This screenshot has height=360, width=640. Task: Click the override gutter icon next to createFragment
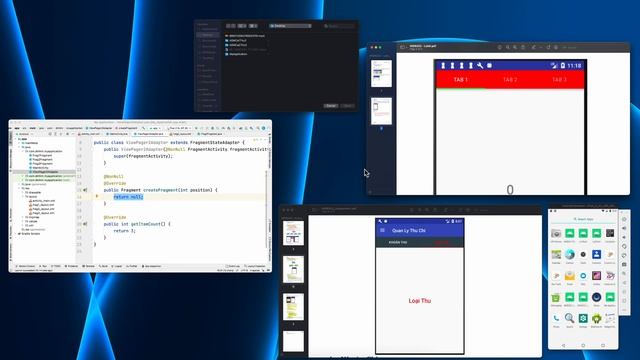pos(85,190)
